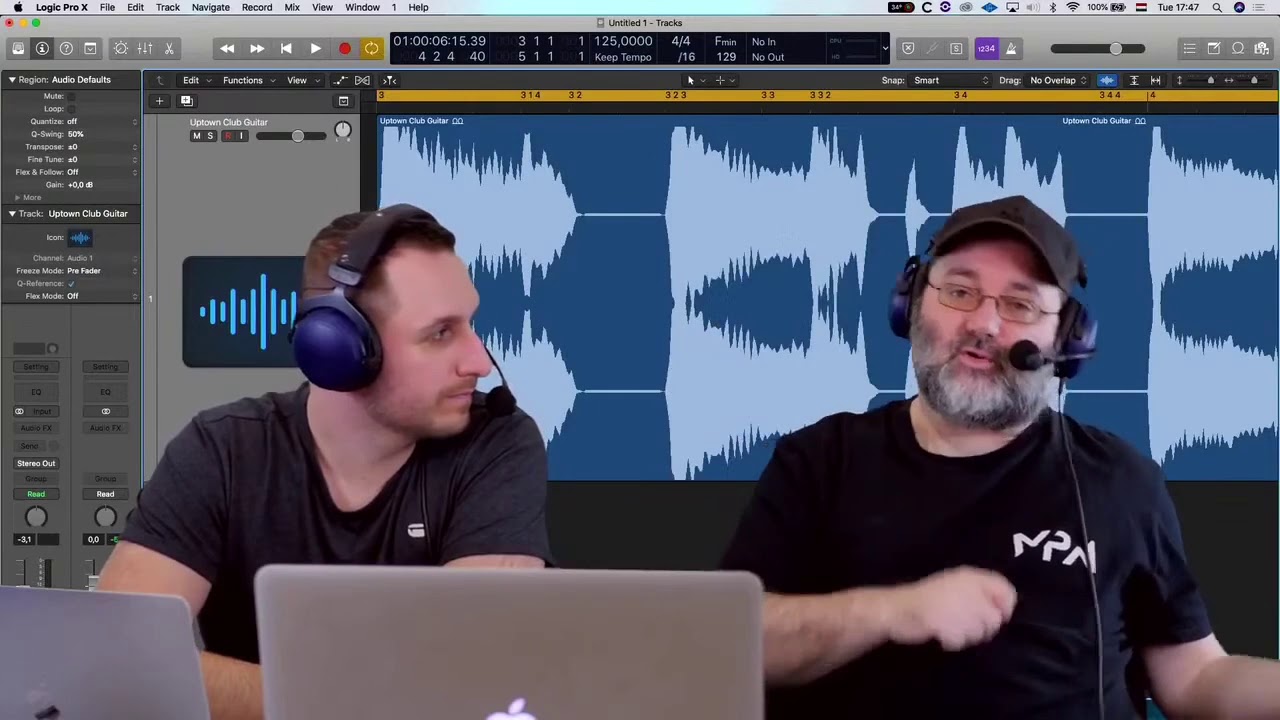Open the File menu
The height and width of the screenshot is (720, 1280).
point(107,7)
